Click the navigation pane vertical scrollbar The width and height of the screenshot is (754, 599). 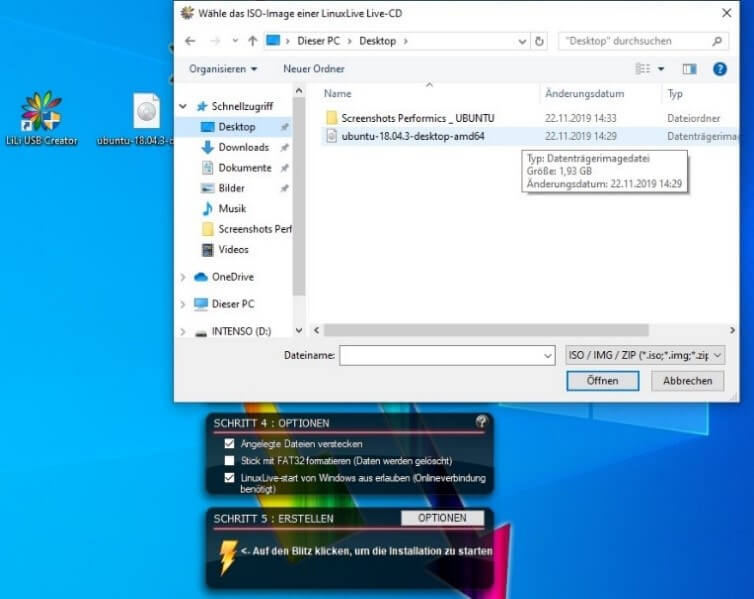tap(299, 197)
